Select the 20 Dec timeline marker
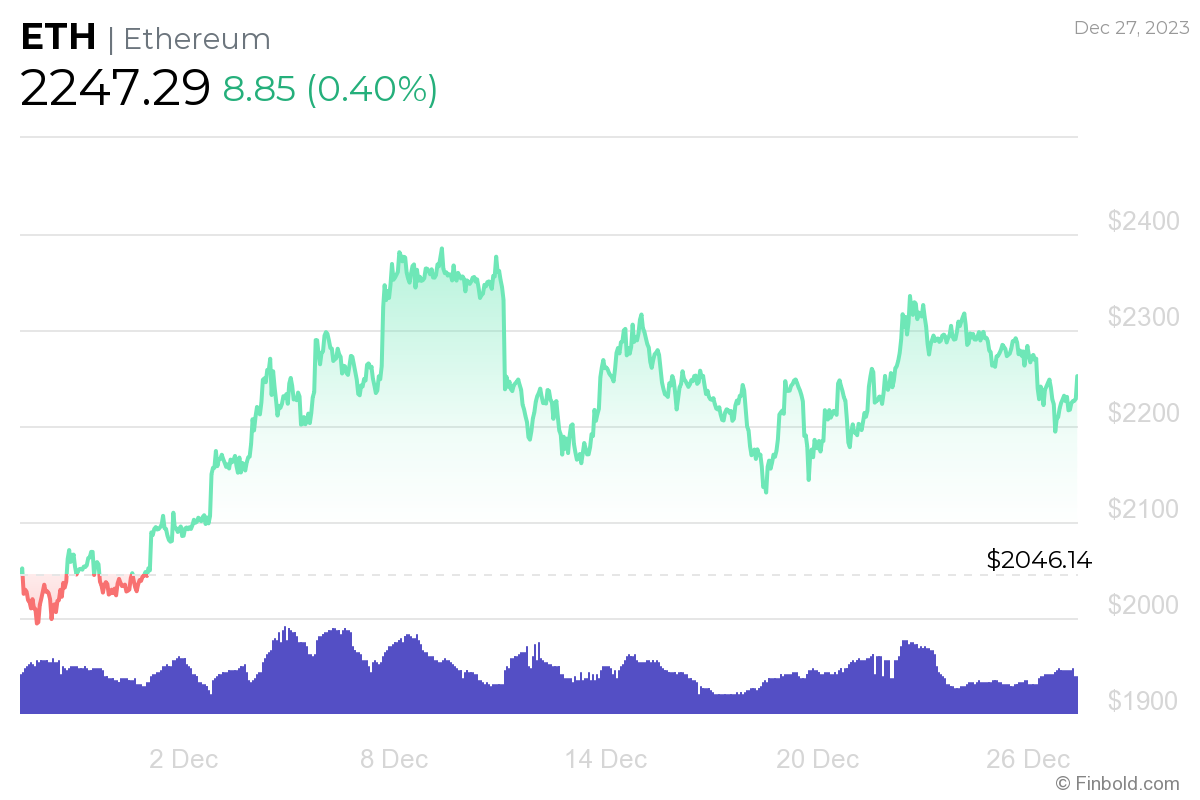This screenshot has width=1200, height=800. [x=817, y=759]
